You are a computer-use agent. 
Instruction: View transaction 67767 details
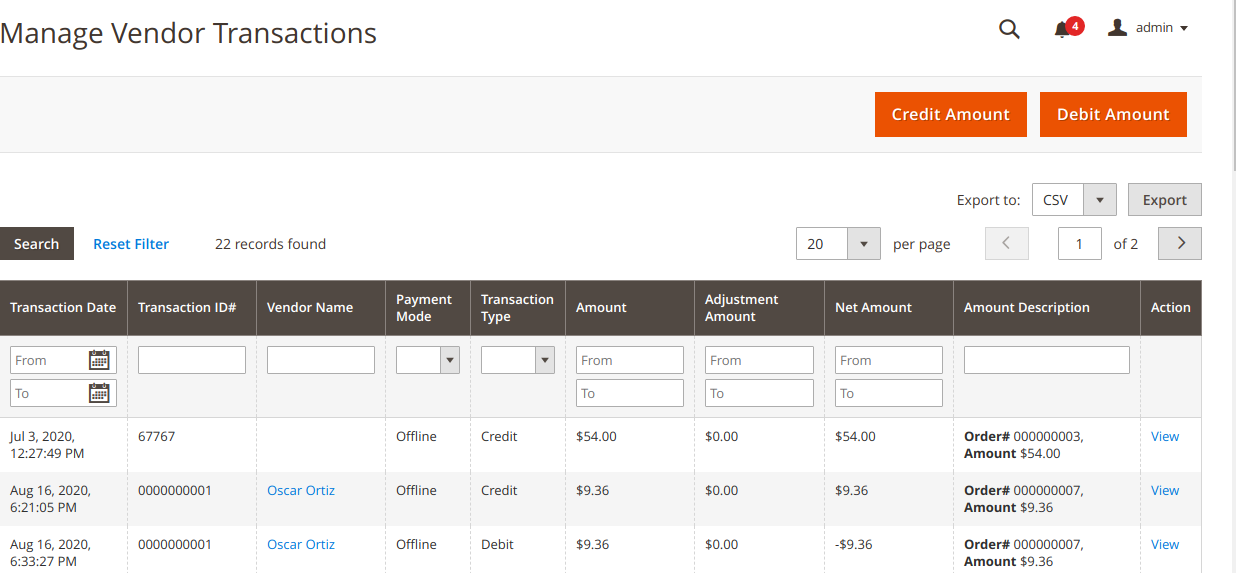tap(1165, 437)
